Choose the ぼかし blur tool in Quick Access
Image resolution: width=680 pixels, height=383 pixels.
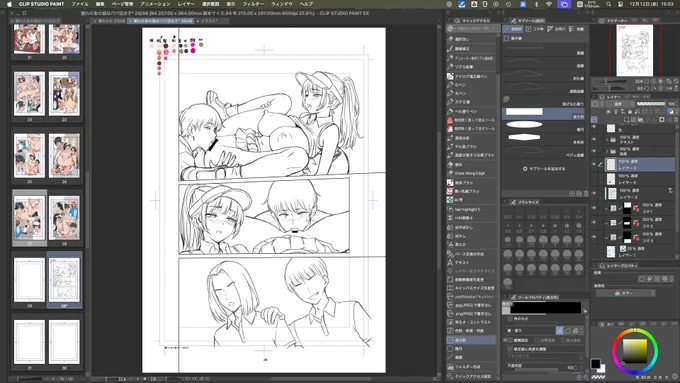(472, 236)
